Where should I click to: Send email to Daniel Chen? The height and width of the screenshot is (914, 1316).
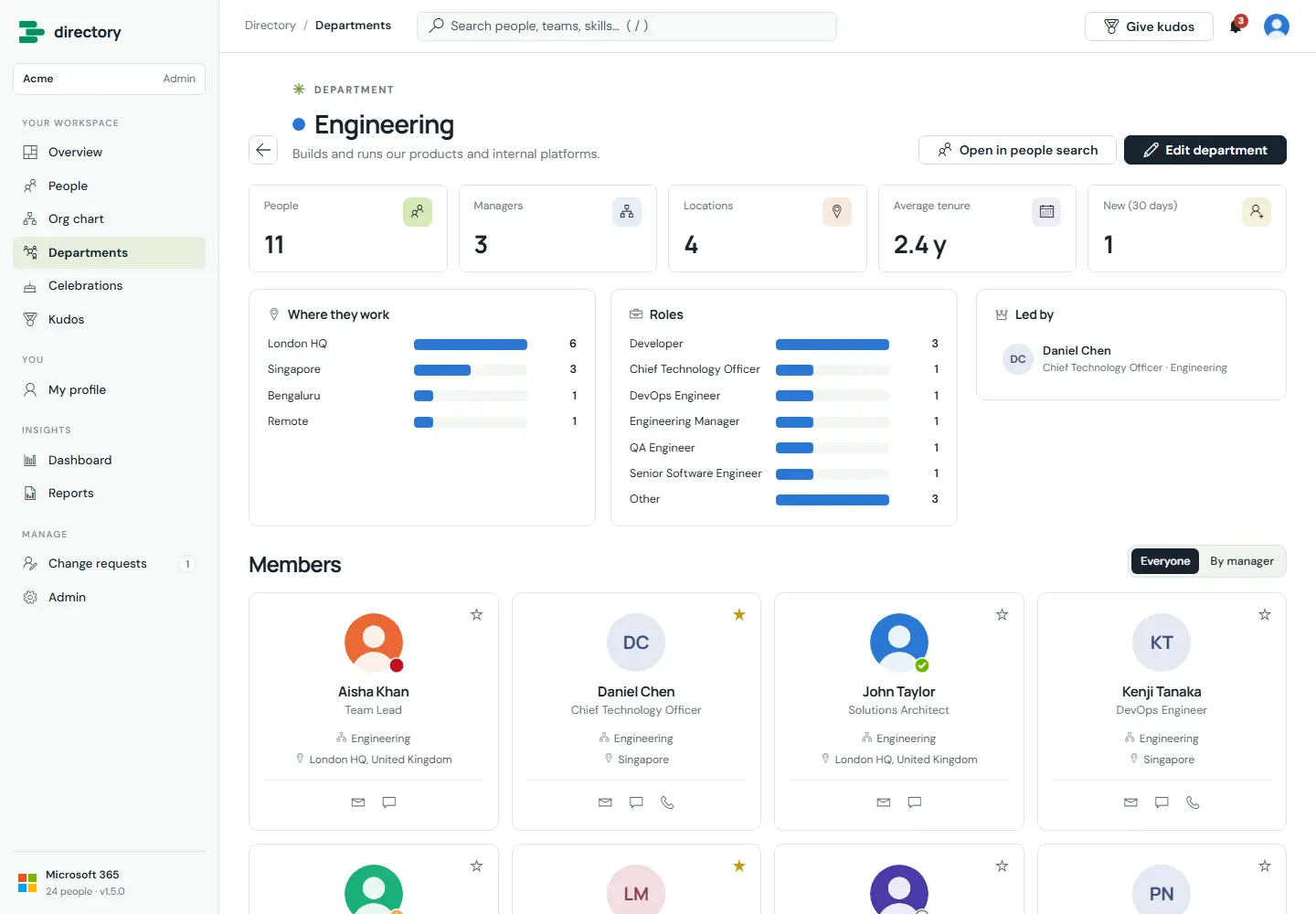tap(605, 802)
